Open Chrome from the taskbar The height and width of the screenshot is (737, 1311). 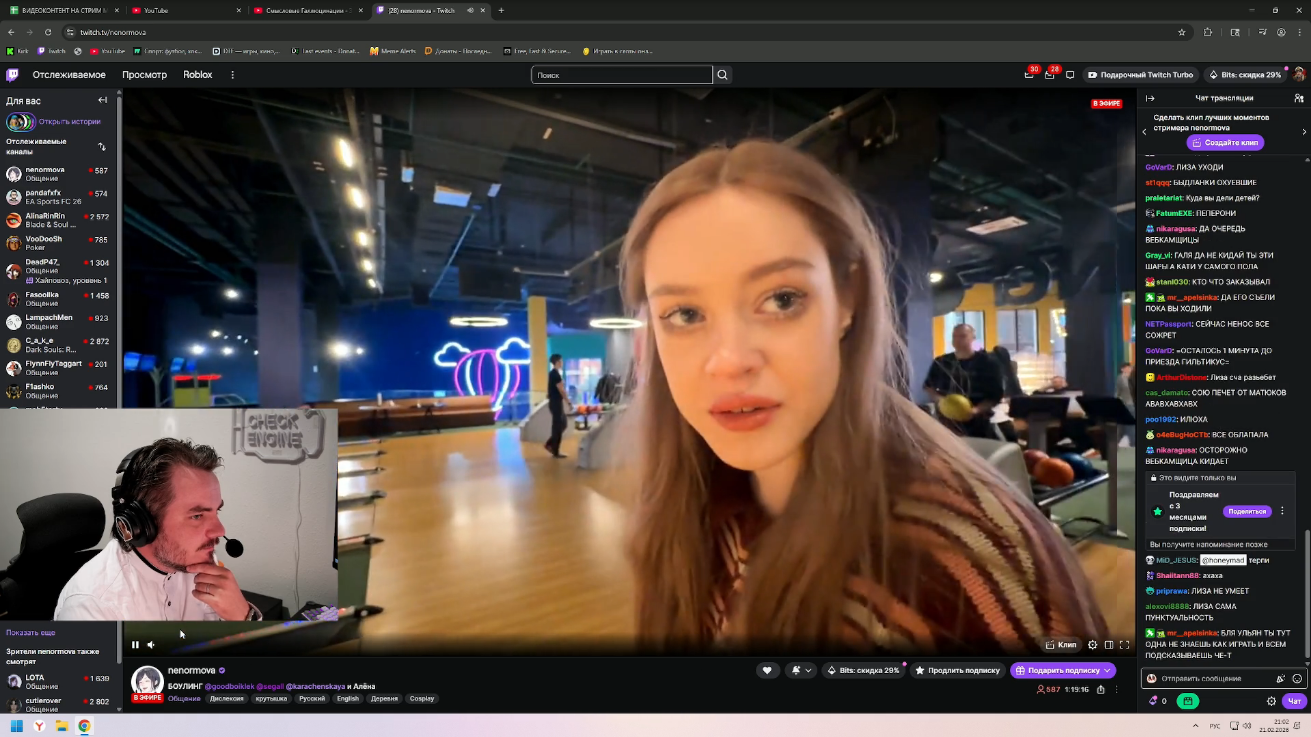[x=84, y=725]
